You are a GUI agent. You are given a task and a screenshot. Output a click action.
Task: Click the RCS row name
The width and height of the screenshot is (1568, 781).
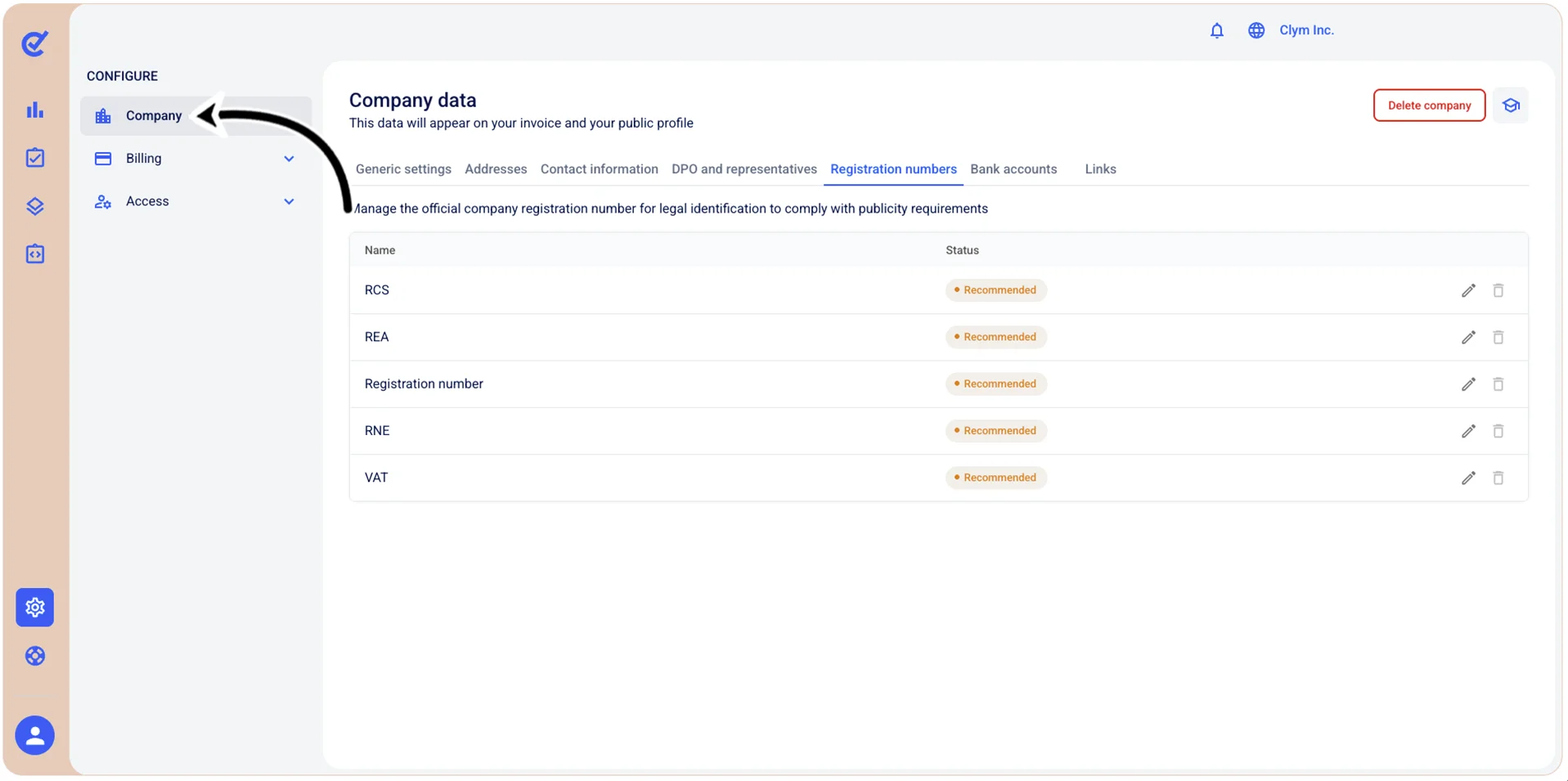(377, 290)
